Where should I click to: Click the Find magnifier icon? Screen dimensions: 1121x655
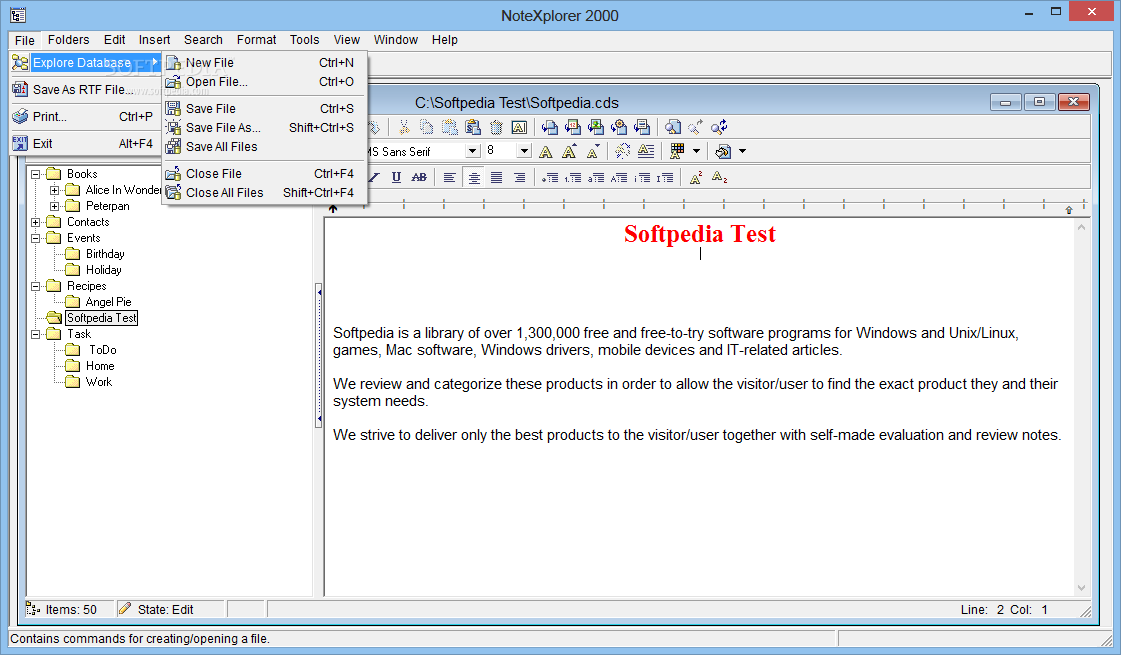673,127
